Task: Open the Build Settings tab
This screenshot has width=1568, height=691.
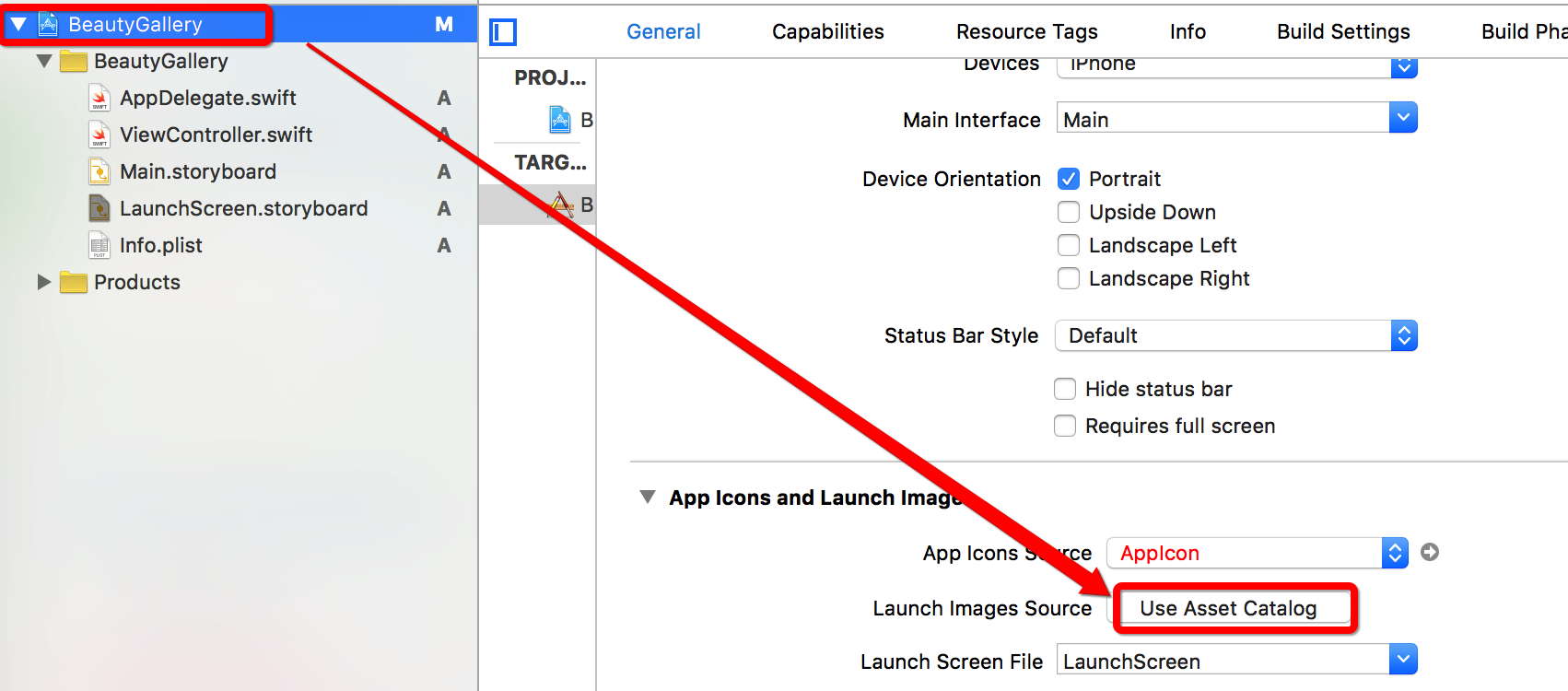Action: coord(1343,31)
